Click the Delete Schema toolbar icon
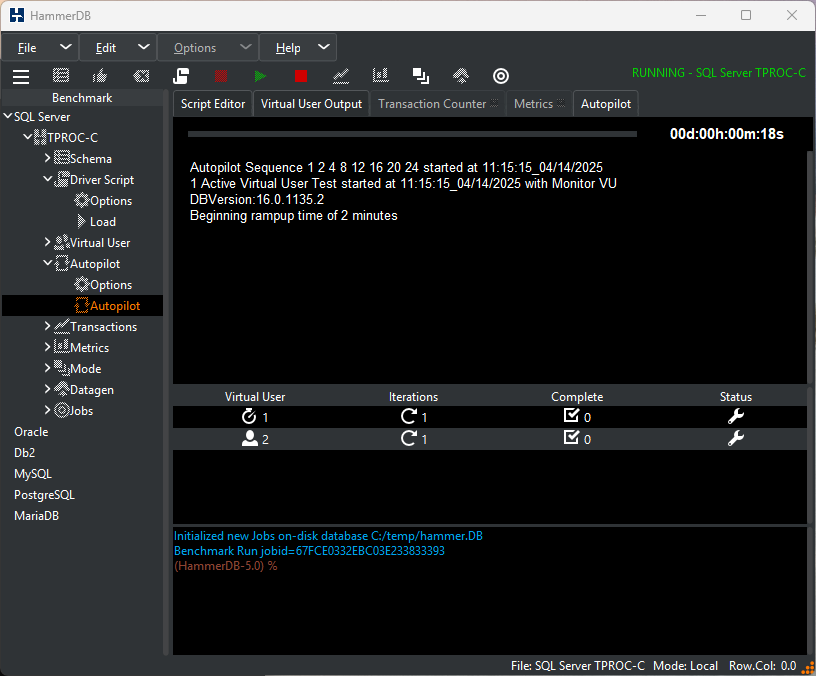Viewport: 816px width, 676px height. (x=141, y=76)
